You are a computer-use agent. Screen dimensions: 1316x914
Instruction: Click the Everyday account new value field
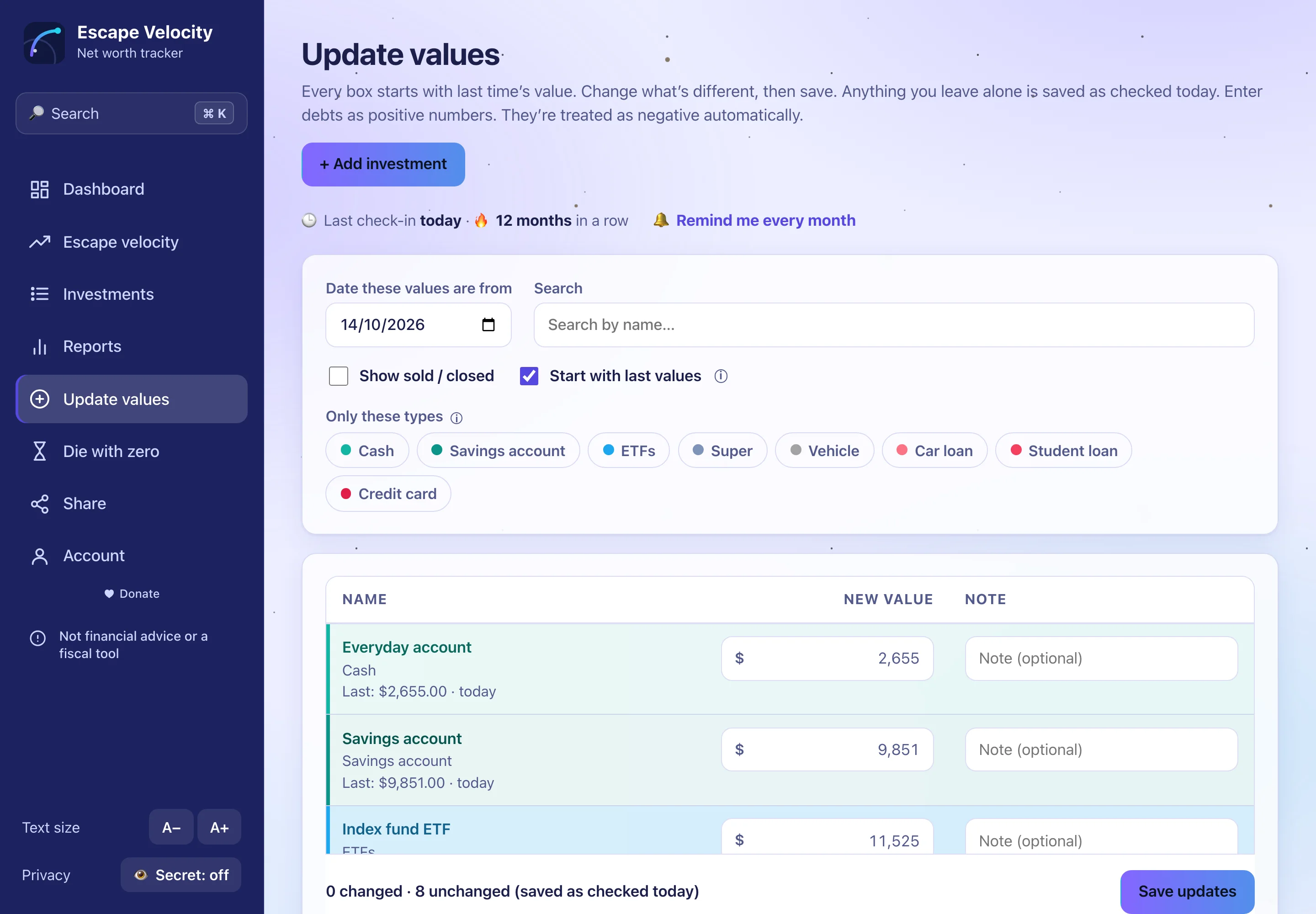click(x=827, y=658)
